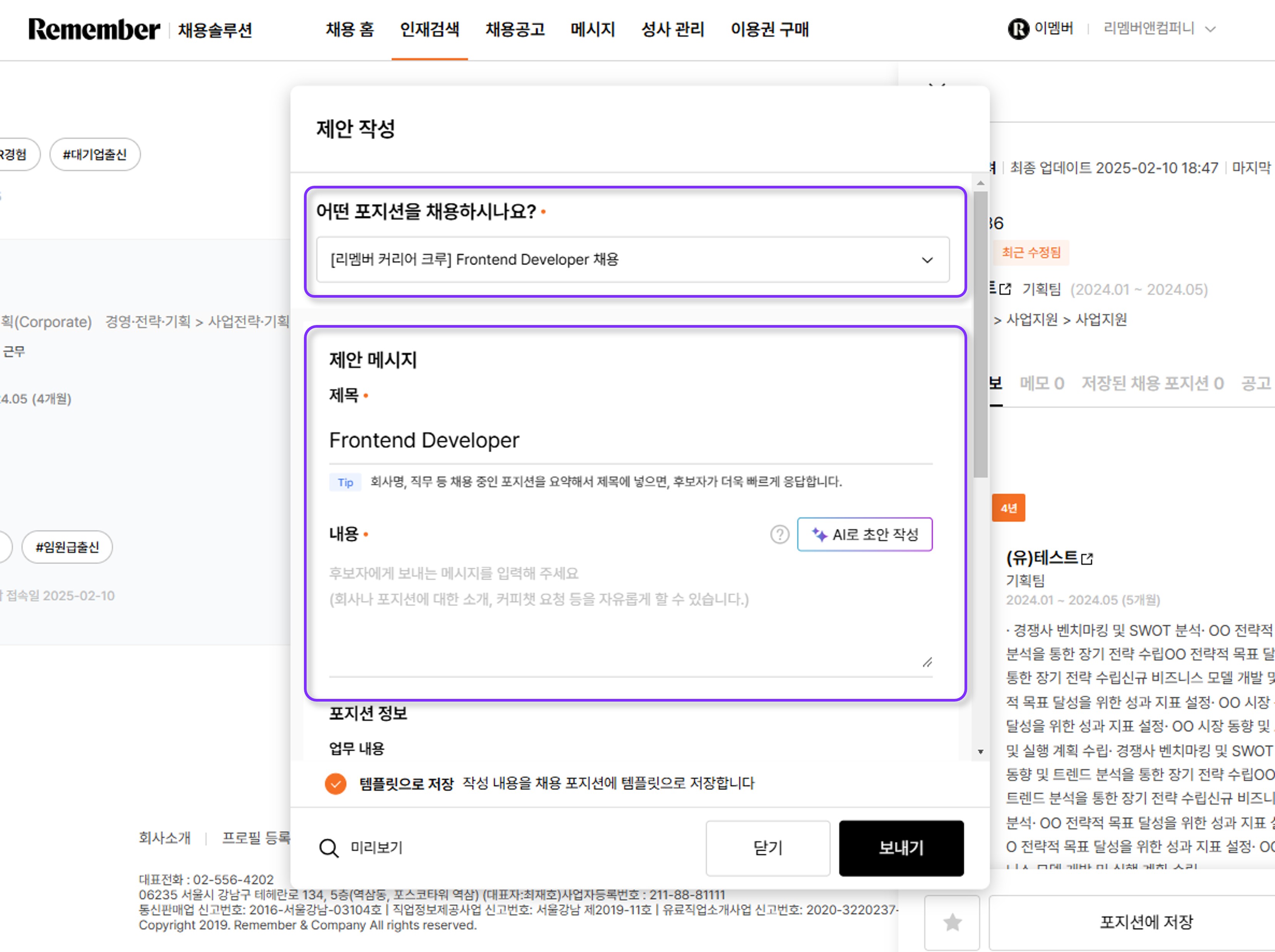The image size is (1275, 952).
Task: Click the external link icon beside 기획팀
Action: 1005,289
